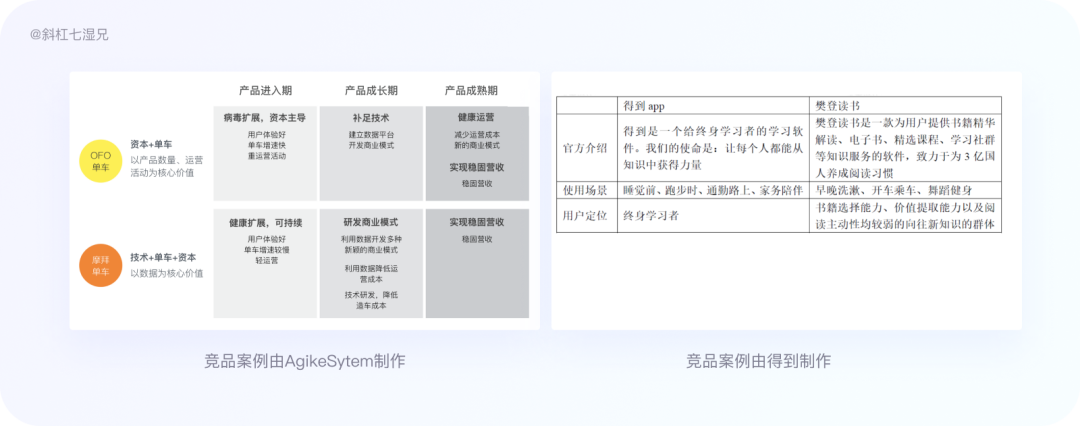Click the 竞品案例由得到制作 caption
Screen dimensions: 1080x426
pyautogui.click(x=758, y=361)
